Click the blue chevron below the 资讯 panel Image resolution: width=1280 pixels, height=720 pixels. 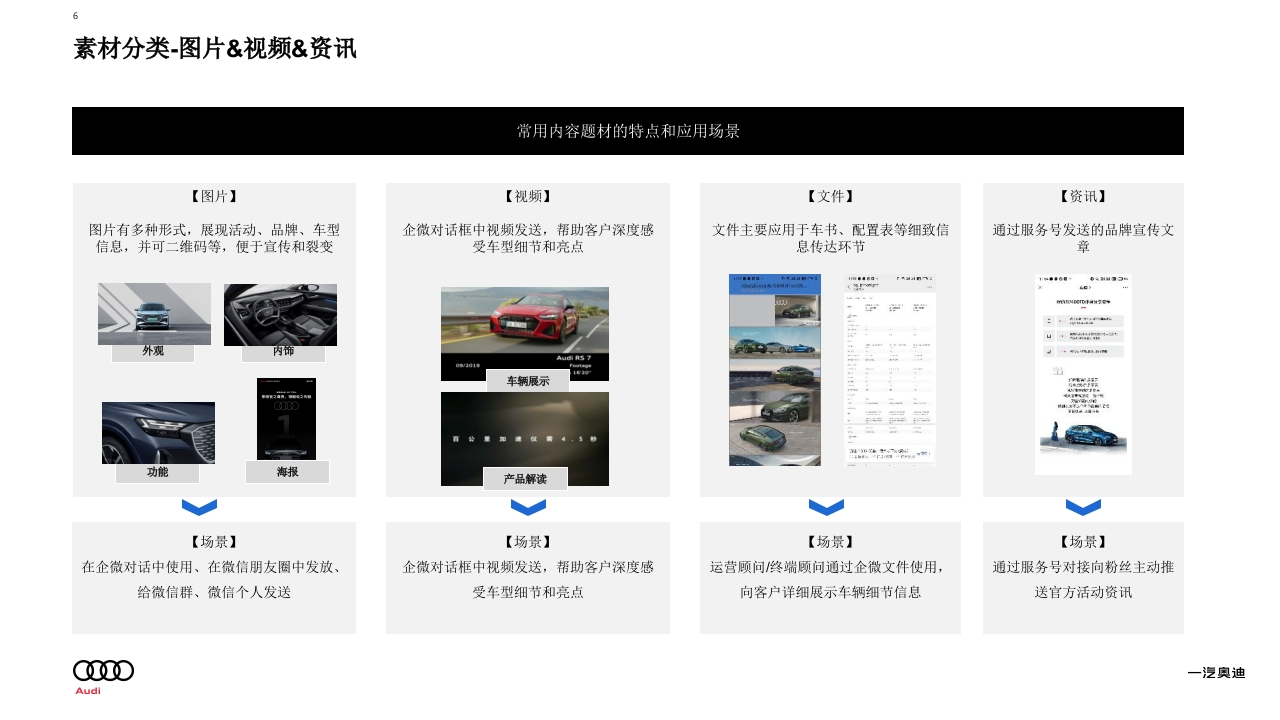[1083, 507]
